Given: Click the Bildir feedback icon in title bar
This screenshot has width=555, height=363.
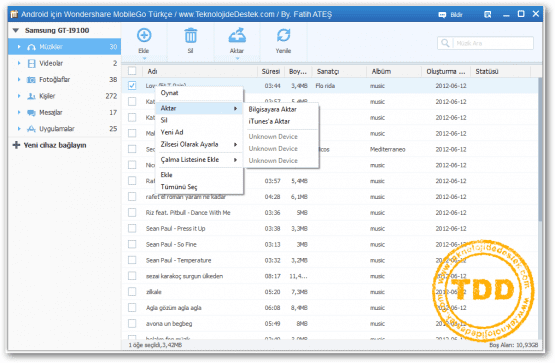Looking at the screenshot, I should (x=442, y=15).
